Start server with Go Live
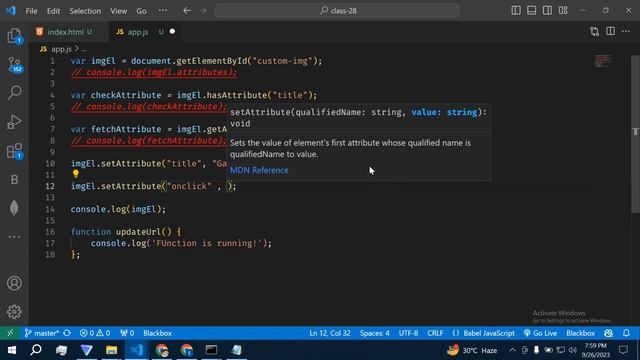The height and width of the screenshot is (360, 640). (540, 333)
